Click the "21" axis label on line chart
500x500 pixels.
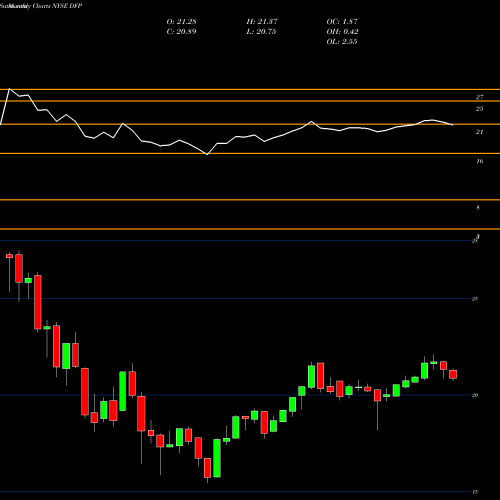pyautogui.click(x=479, y=132)
